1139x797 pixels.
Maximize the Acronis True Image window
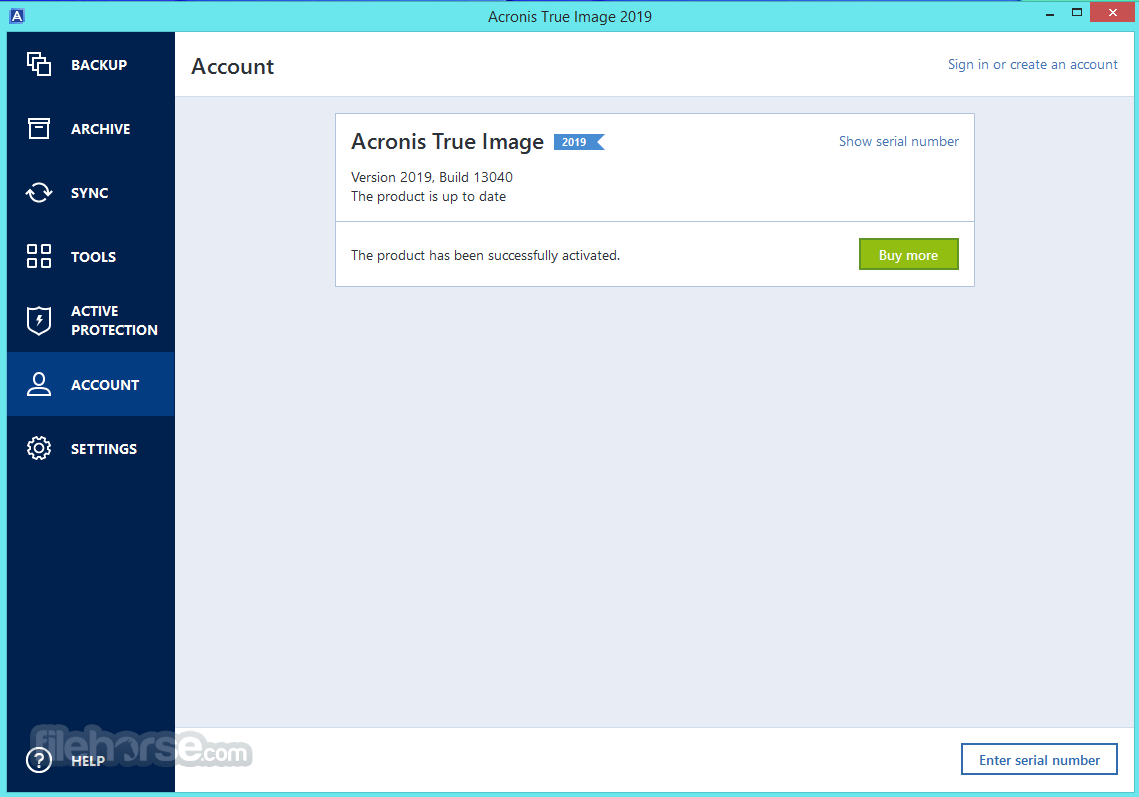[x=1077, y=12]
